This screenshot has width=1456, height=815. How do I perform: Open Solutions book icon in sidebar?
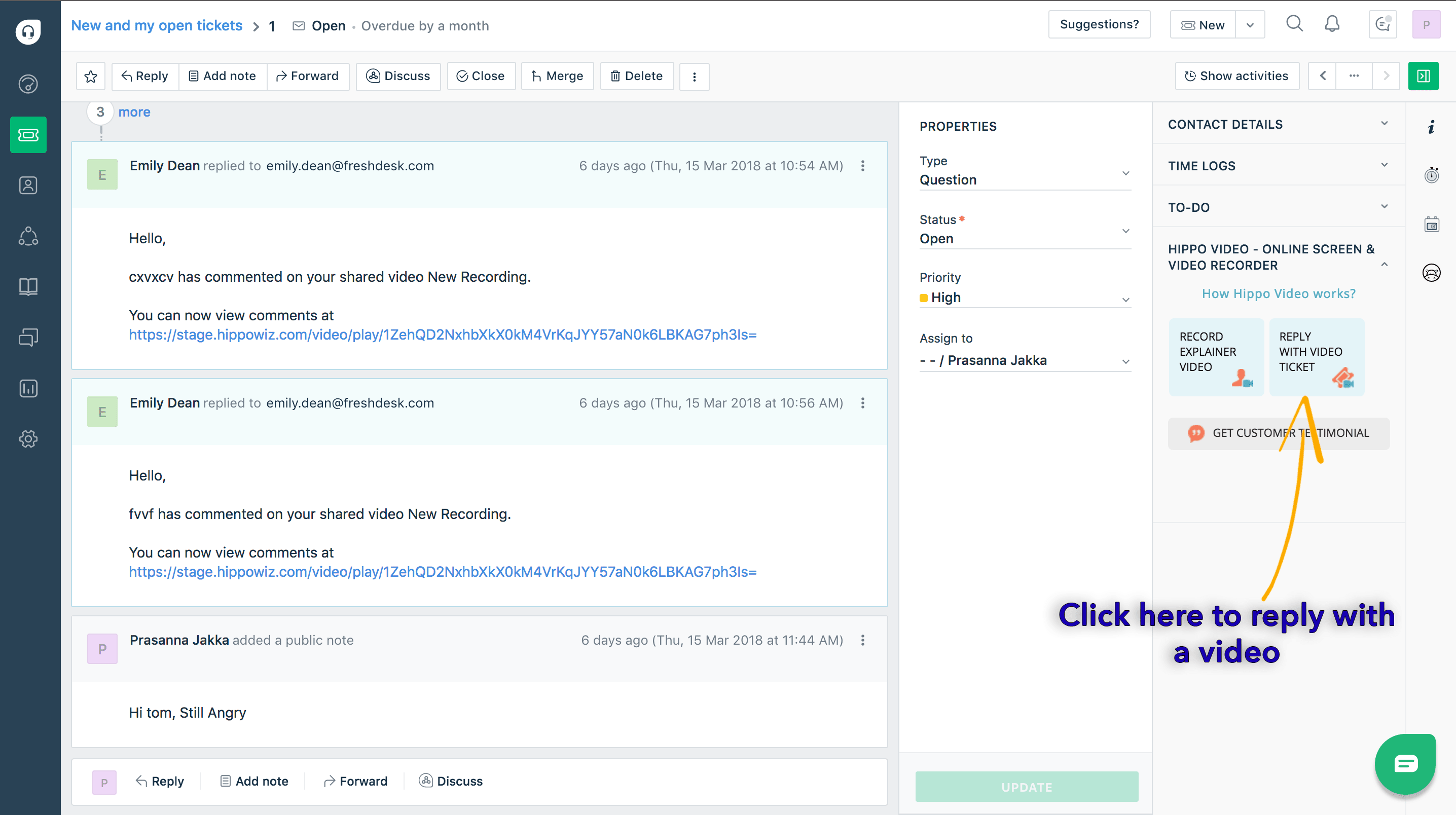[28, 286]
